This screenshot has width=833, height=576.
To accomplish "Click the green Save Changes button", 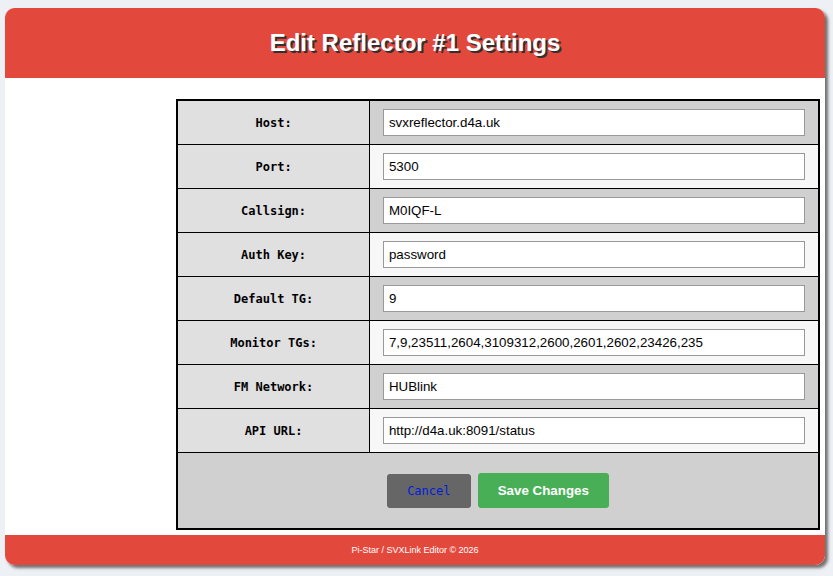I will [543, 491].
